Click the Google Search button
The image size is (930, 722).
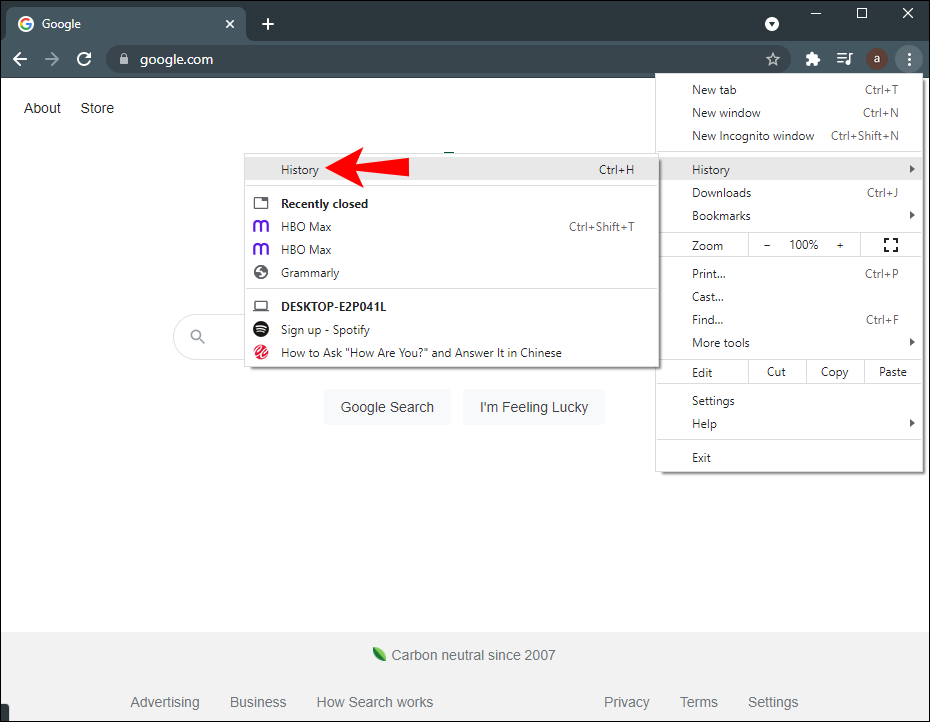pyautogui.click(x=387, y=407)
